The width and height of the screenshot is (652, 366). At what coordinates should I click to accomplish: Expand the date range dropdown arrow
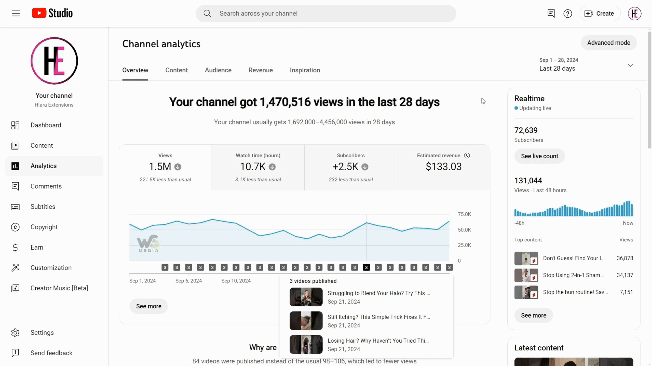coord(630,65)
